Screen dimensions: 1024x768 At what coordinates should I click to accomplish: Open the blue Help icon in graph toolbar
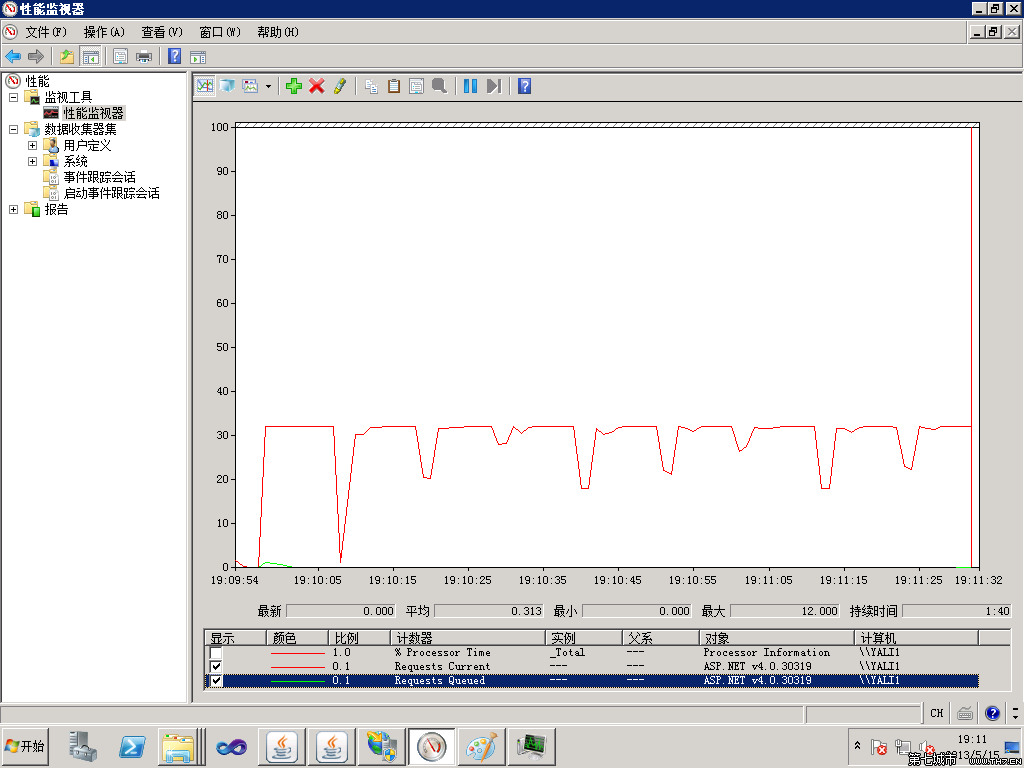pyautogui.click(x=524, y=86)
